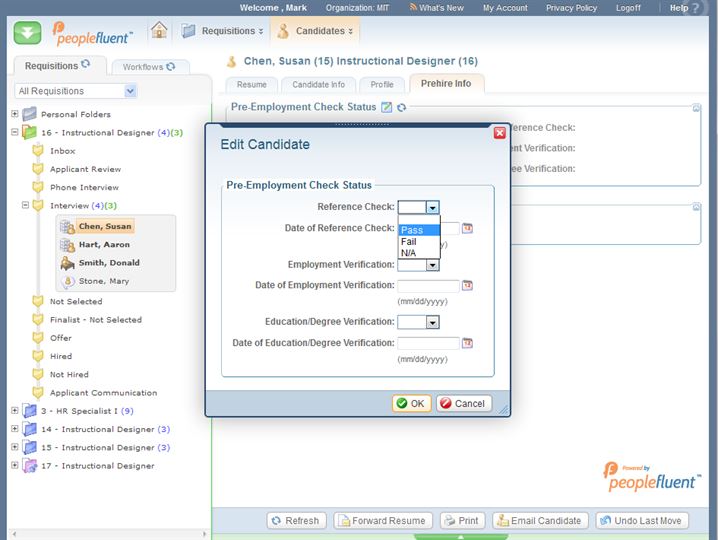Click the OK button
Screen dimensions: 718x540
tap(411, 404)
